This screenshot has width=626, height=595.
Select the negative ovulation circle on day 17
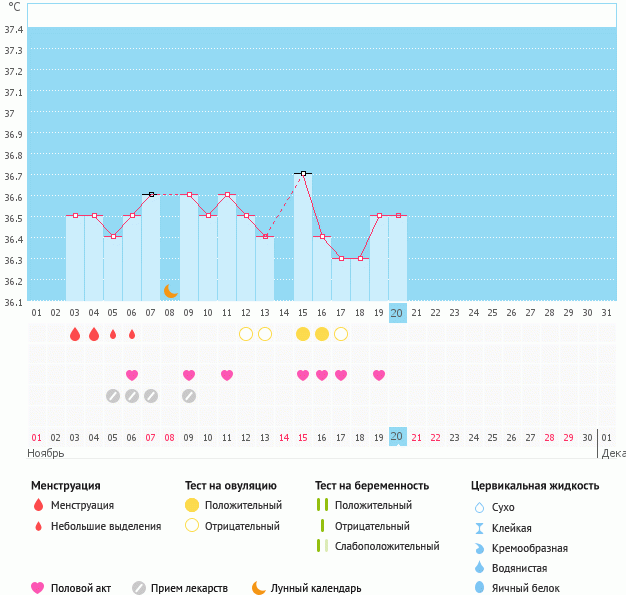341,334
